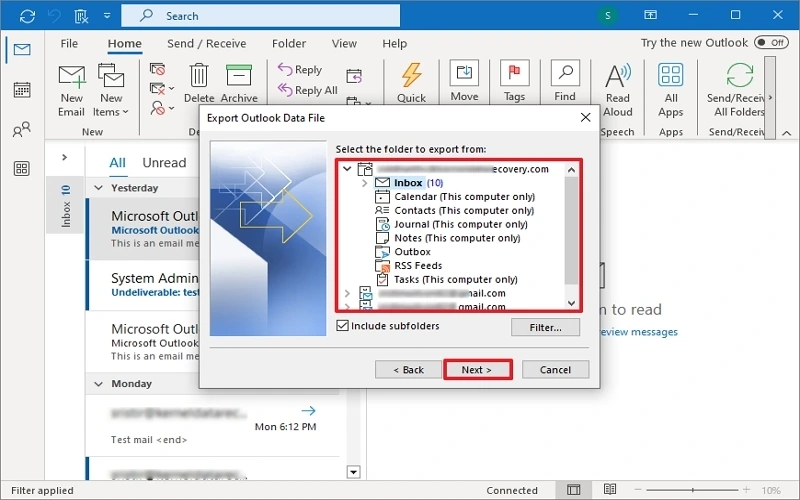The height and width of the screenshot is (500, 800).
Task: Select Calendar (This computer only) folder
Action: 455,196
